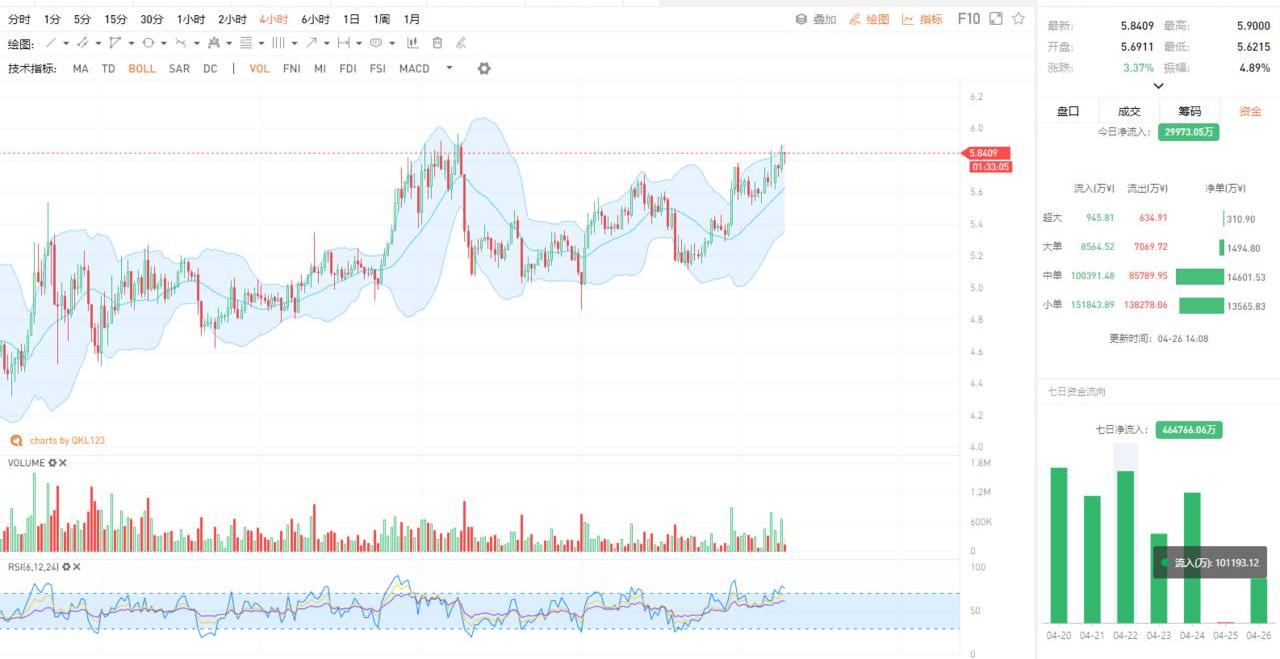Switch to the 盘口 tab
This screenshot has width=1280, height=659.
click(x=1068, y=111)
